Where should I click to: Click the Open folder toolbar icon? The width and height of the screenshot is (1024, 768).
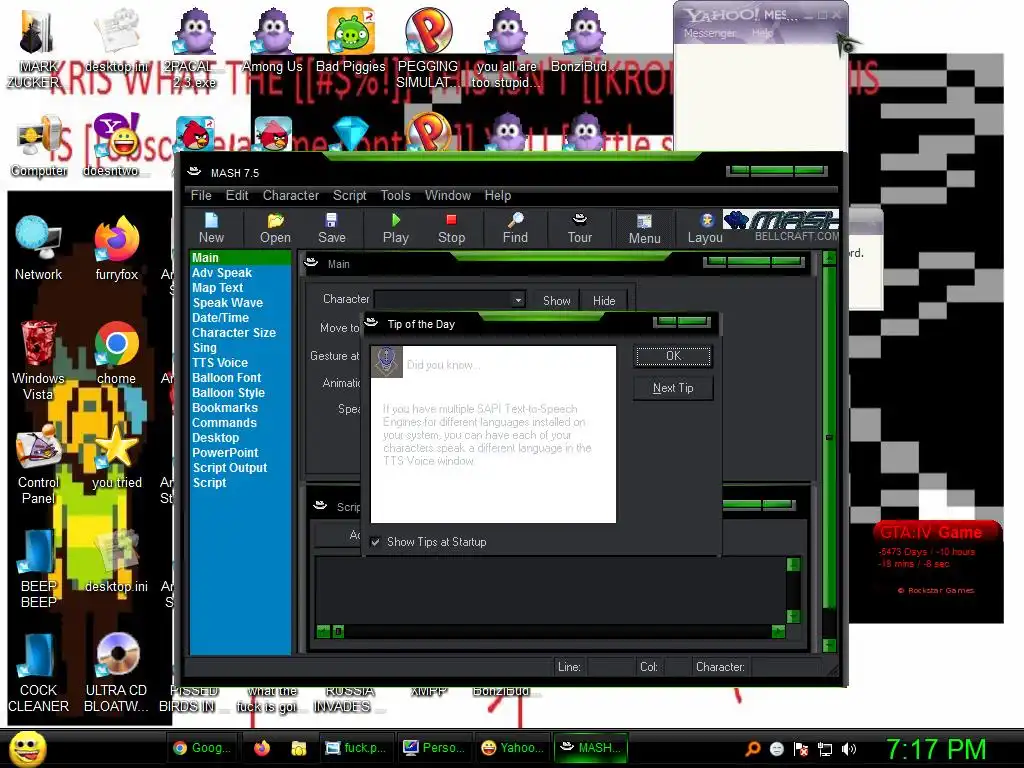[275, 228]
